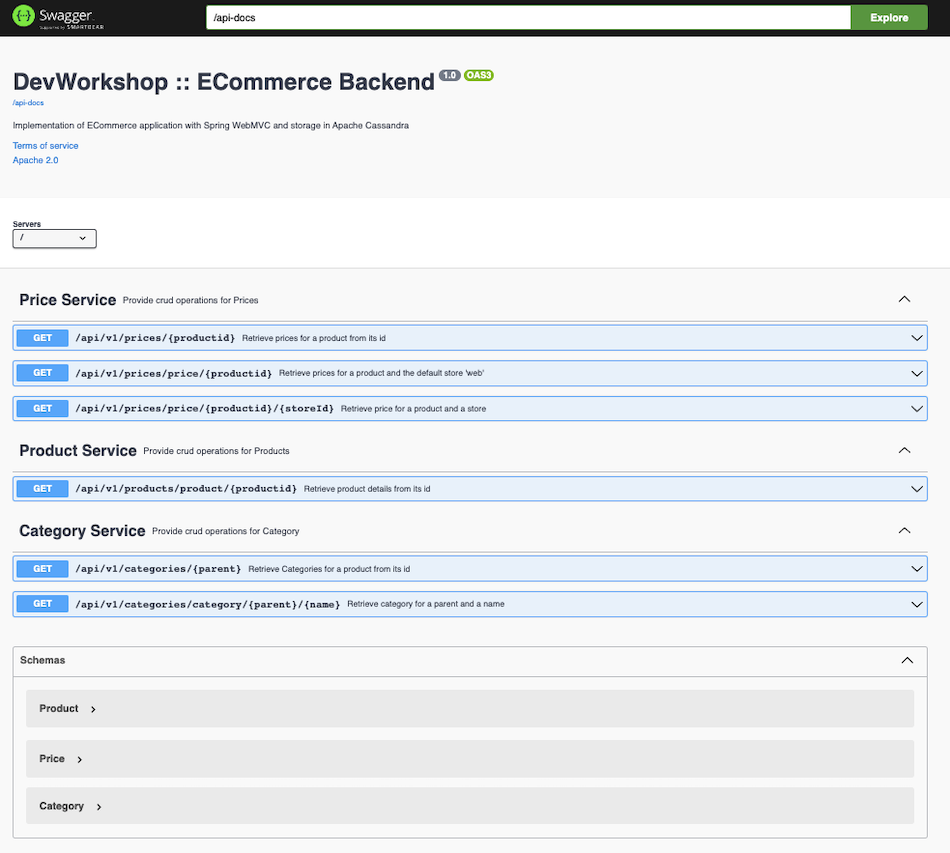This screenshot has height=853, width=950.
Task: Click the green Explore button
Action: click(889, 18)
